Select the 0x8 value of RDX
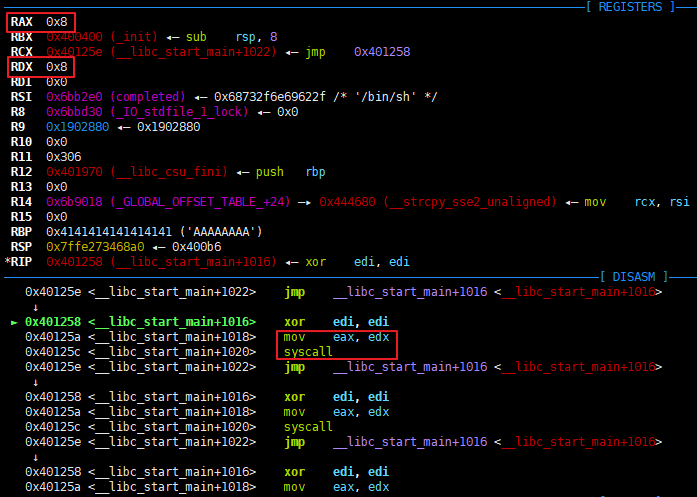 pos(56,67)
